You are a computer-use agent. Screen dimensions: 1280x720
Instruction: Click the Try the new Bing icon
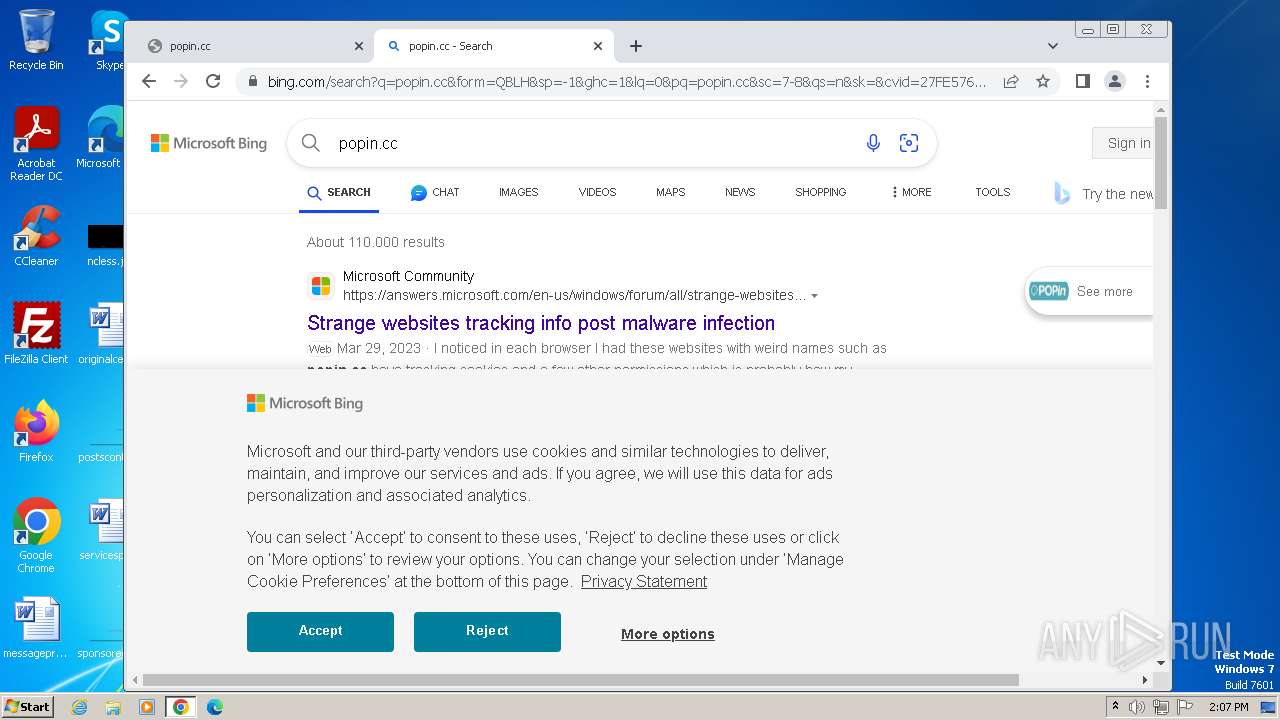point(1062,193)
